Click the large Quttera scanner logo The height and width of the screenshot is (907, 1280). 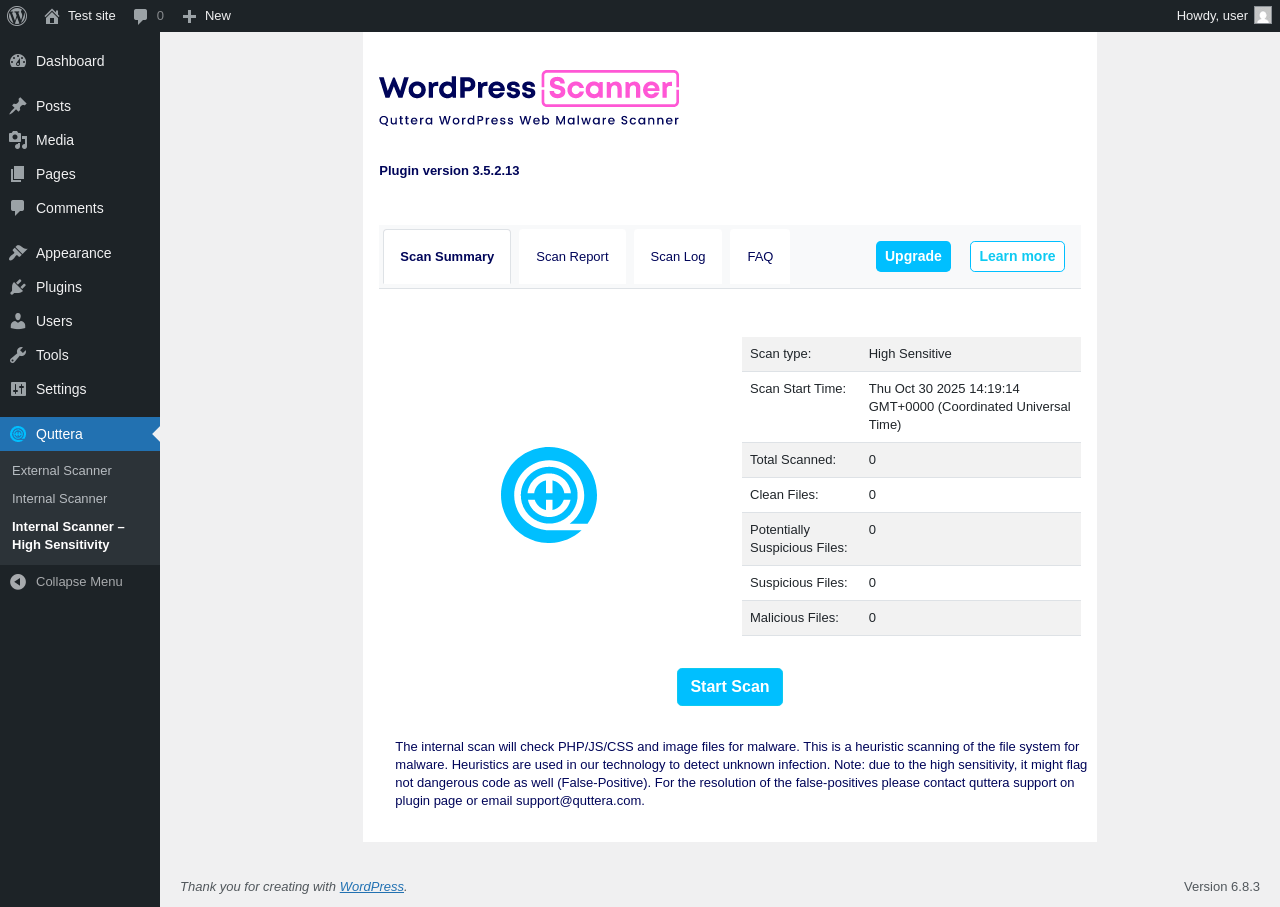549,495
